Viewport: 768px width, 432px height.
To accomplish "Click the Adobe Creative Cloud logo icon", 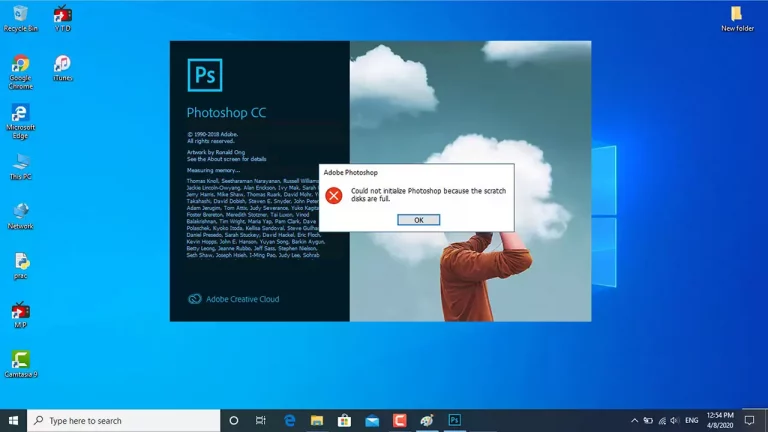I will 194,299.
